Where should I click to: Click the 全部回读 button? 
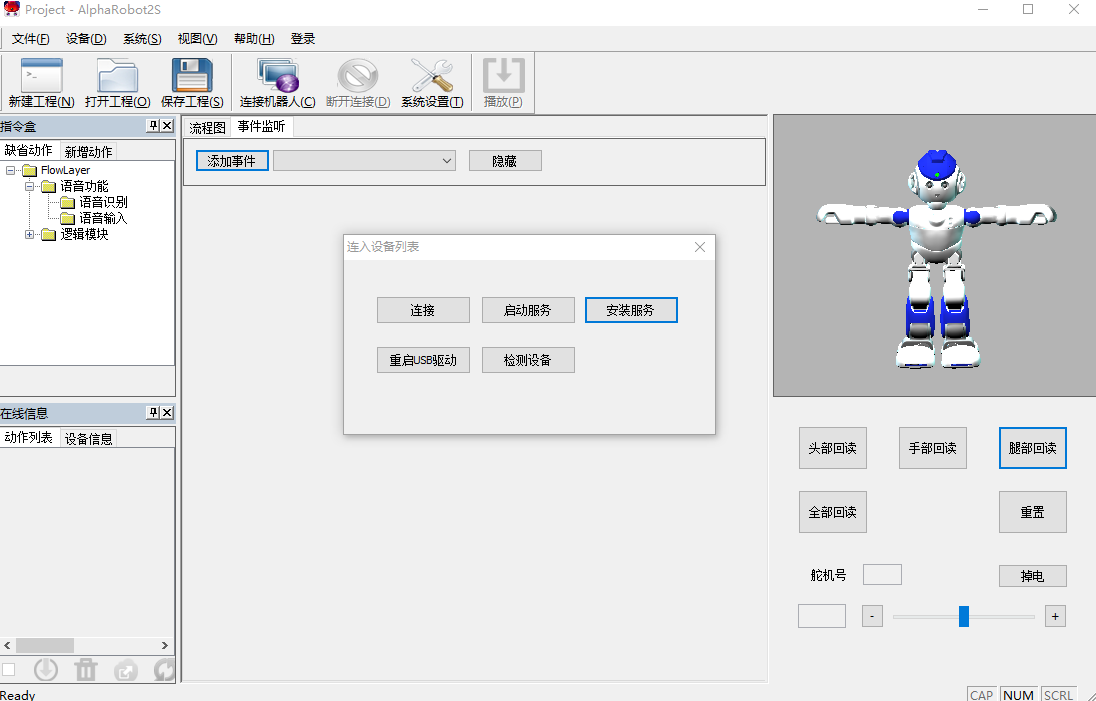click(832, 512)
